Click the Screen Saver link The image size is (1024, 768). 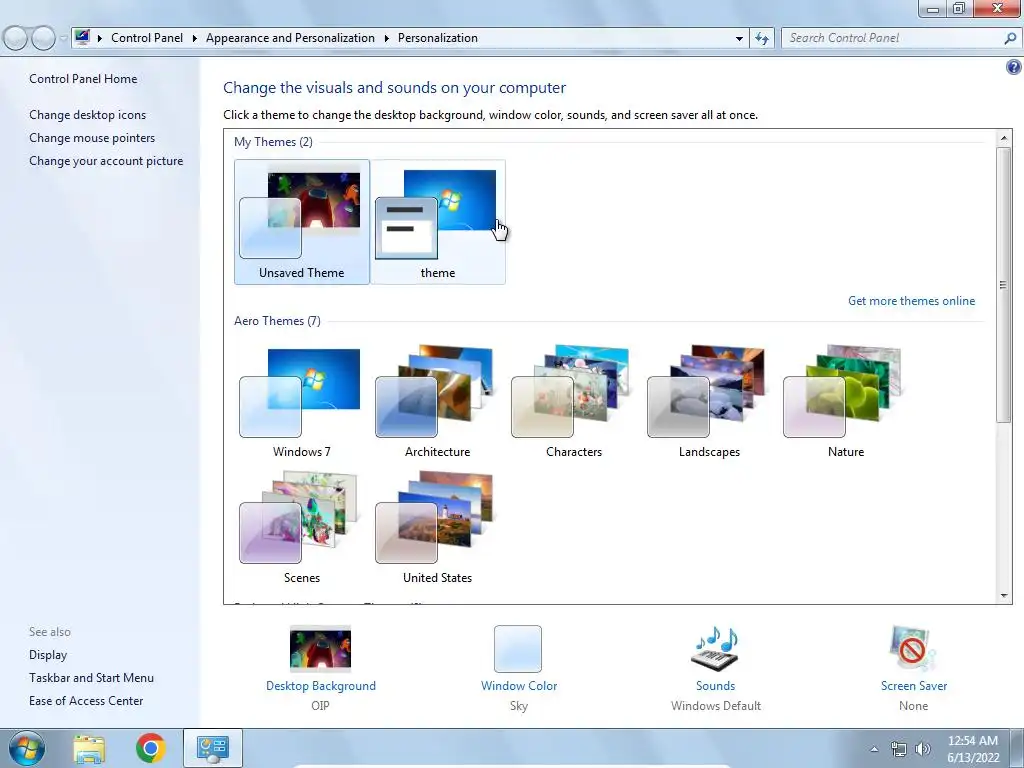pos(914,686)
